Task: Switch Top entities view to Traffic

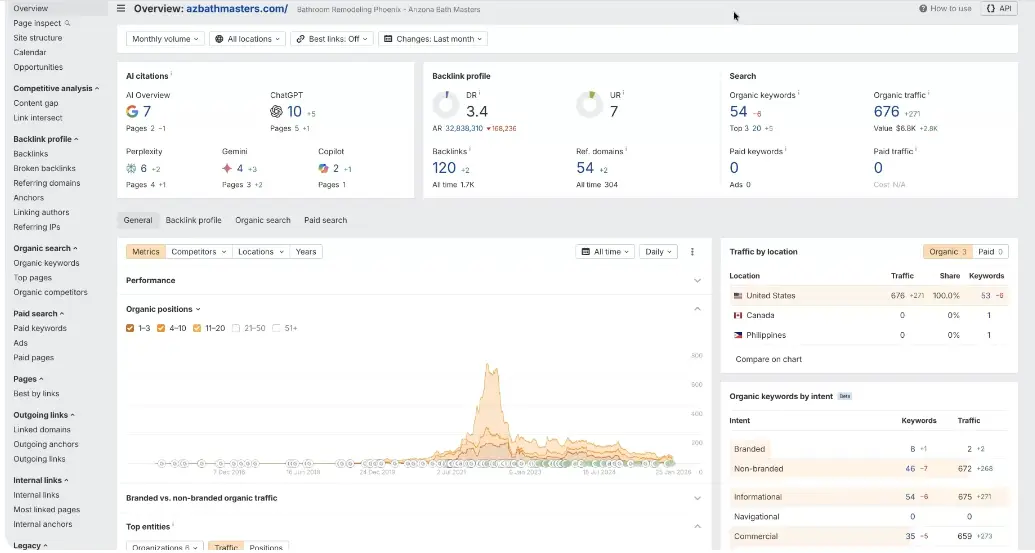Action: click(226, 547)
